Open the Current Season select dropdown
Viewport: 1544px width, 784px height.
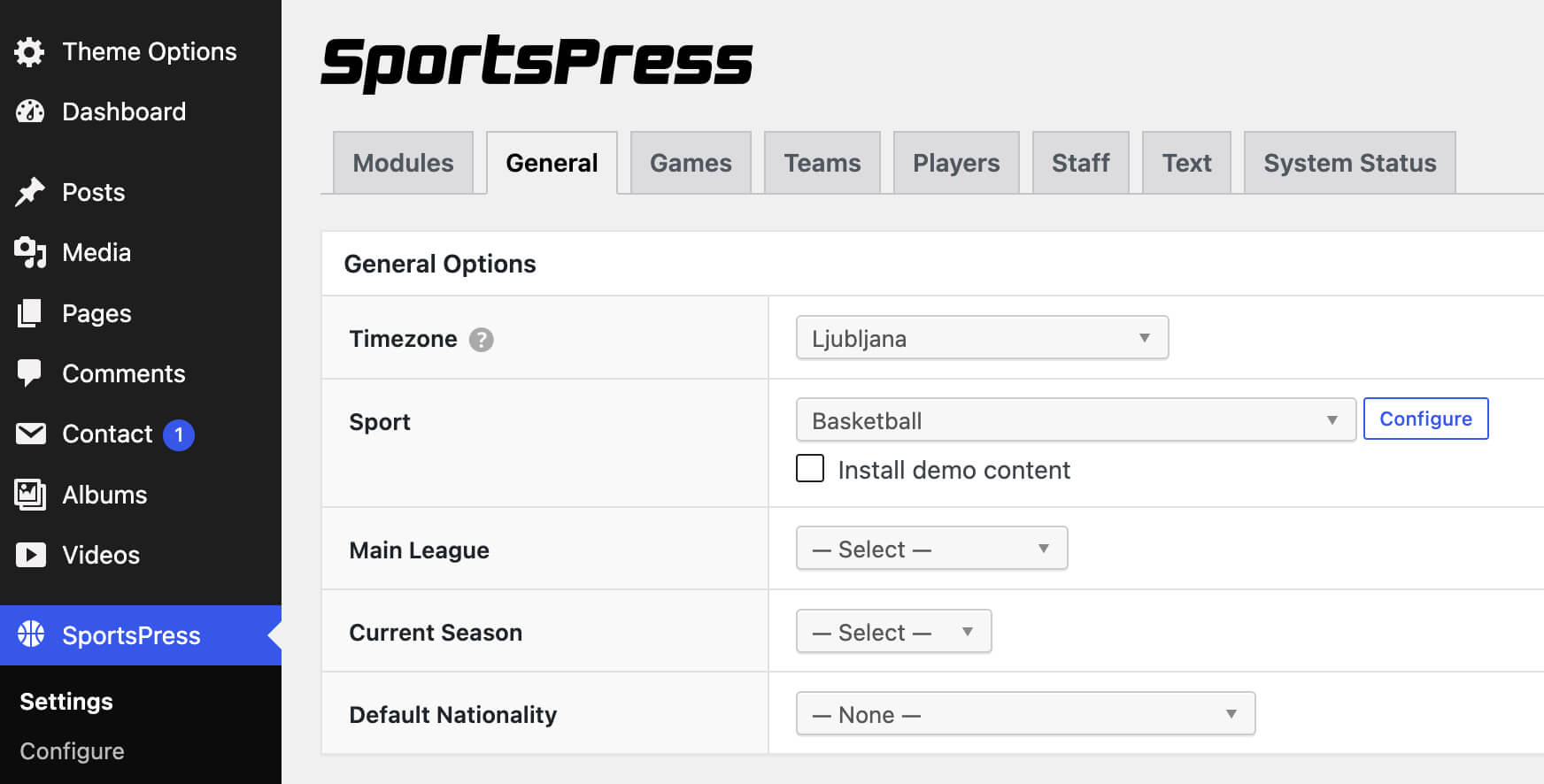[893, 631]
